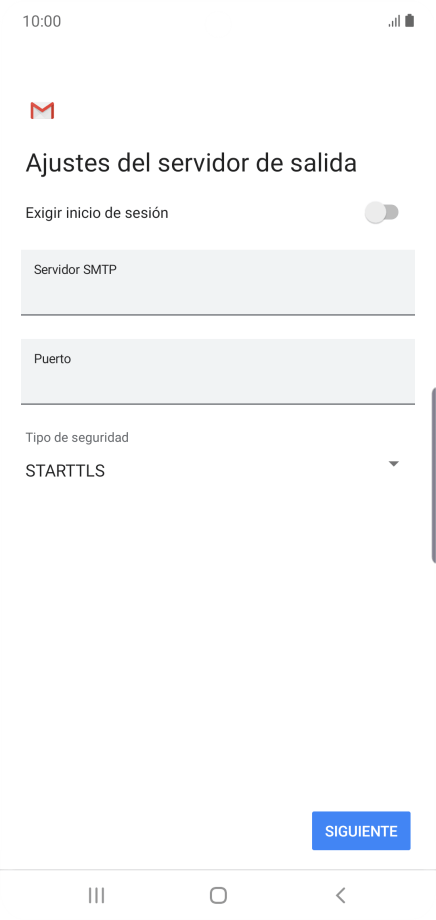Tap the Tipo de seguridad label
The height and width of the screenshot is (920, 436).
77,437
